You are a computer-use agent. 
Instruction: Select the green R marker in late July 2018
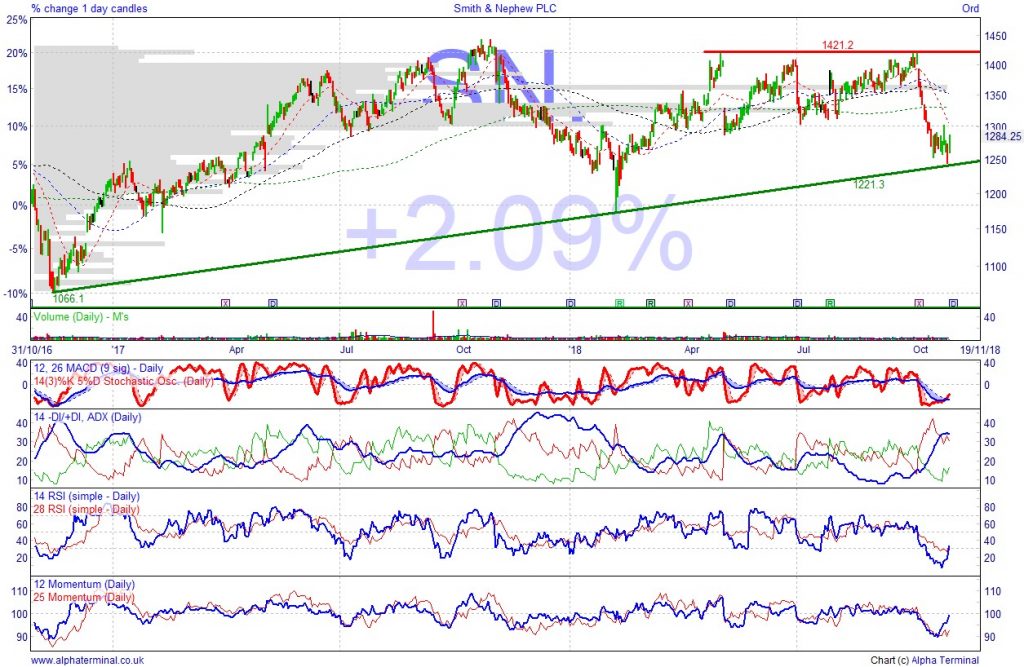[x=830, y=303]
